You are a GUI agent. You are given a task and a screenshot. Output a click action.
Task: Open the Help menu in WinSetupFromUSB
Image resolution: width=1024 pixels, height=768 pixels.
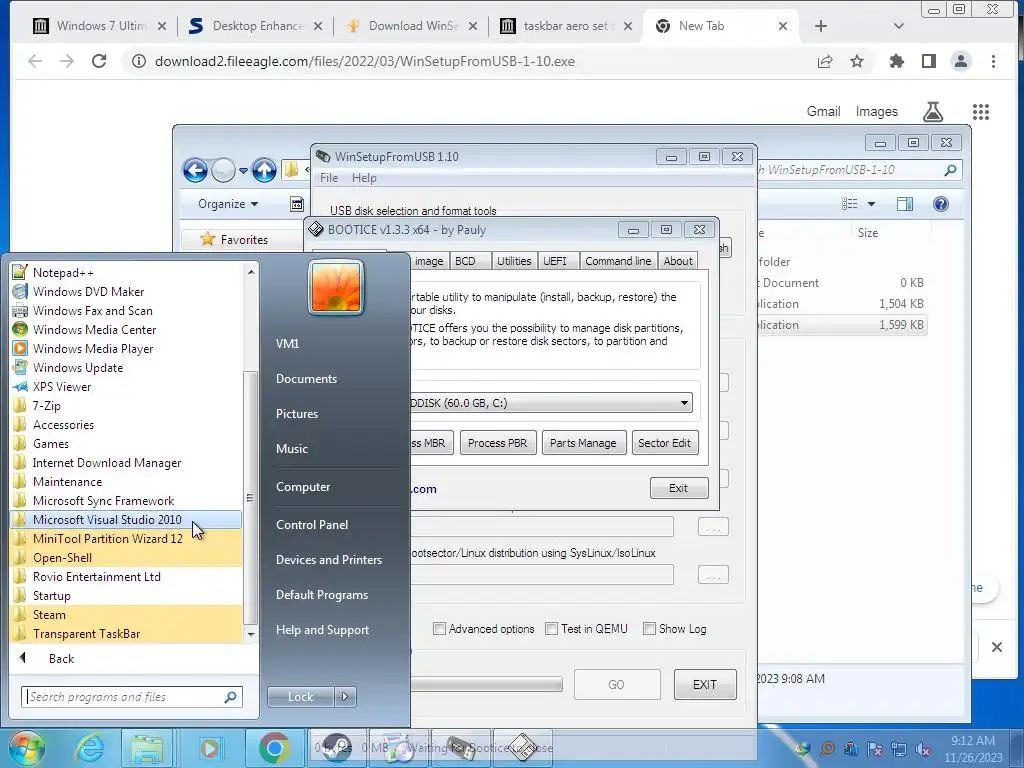(364, 178)
